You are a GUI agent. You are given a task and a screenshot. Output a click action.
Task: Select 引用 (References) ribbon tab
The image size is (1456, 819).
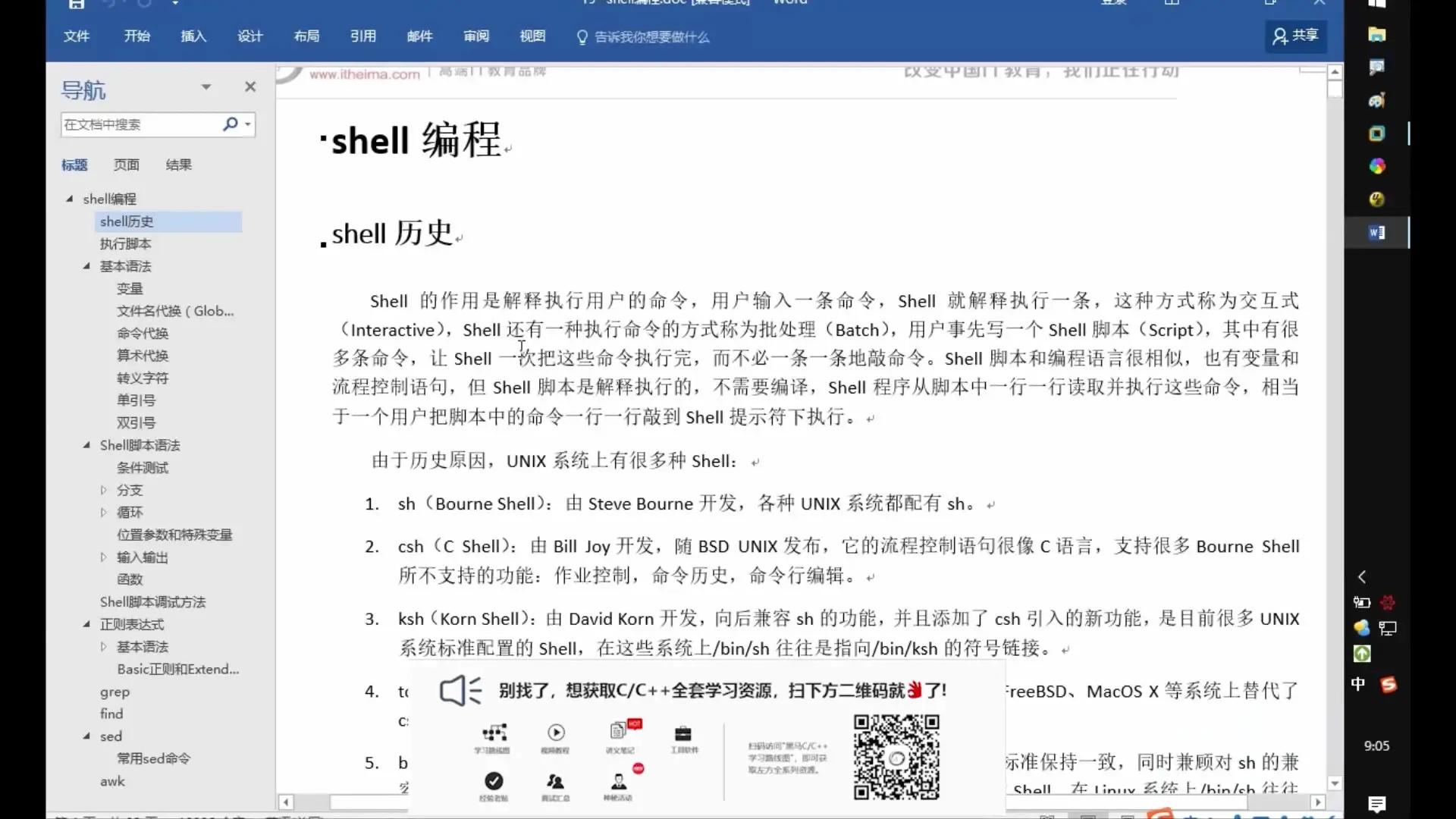coord(363,36)
